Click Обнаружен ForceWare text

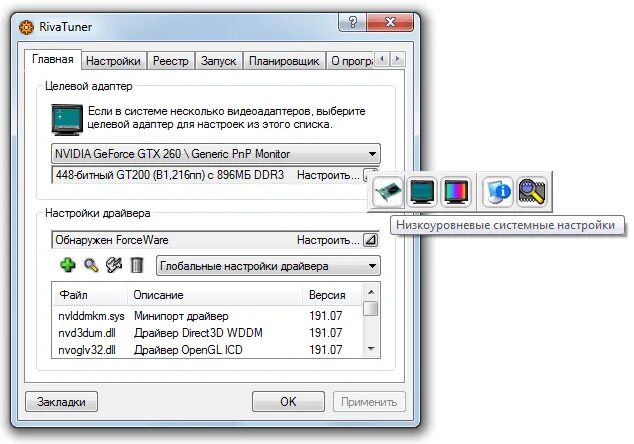pos(112,240)
